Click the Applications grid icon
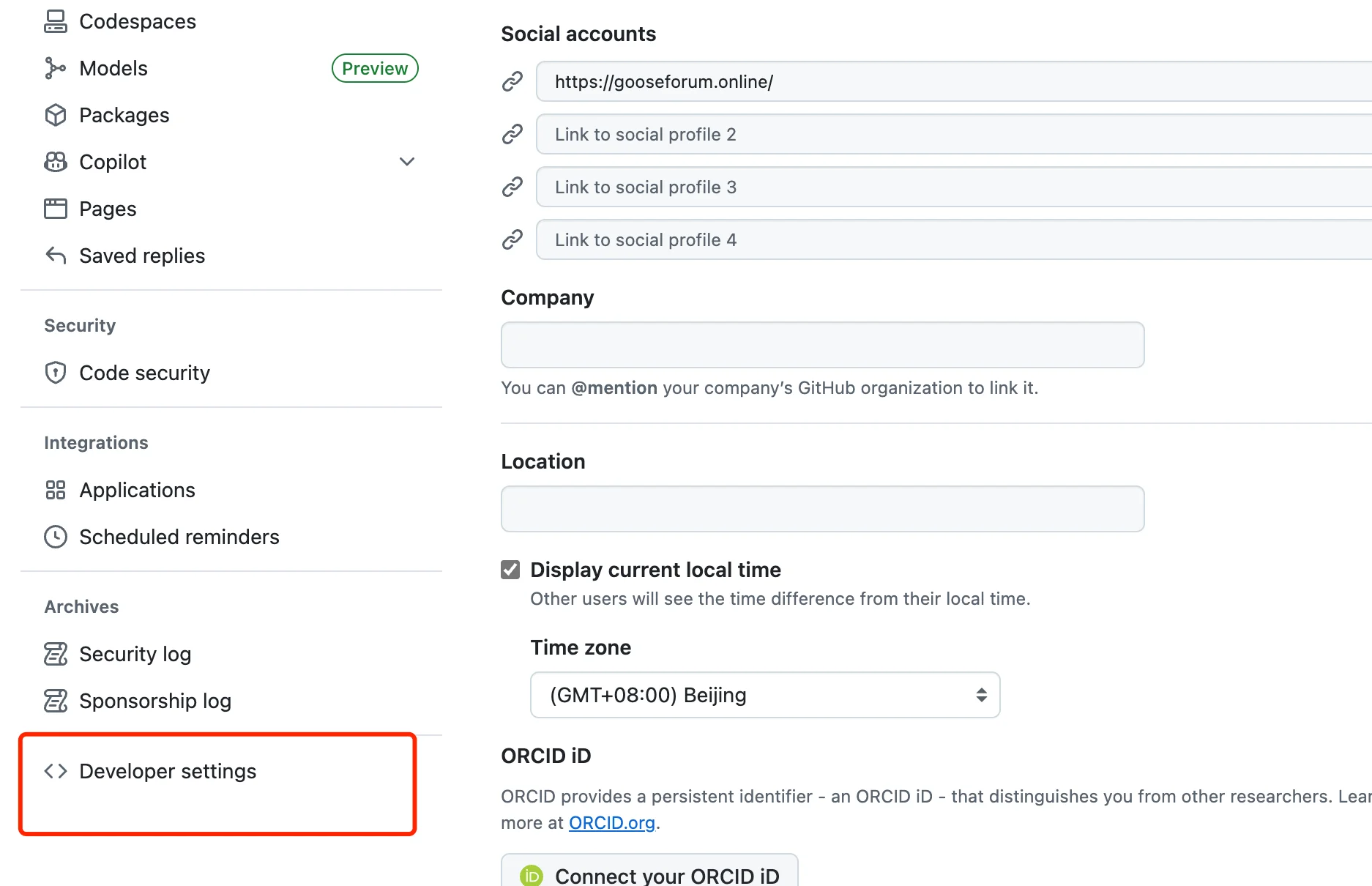Viewport: 1372px width, 886px height. point(56,490)
